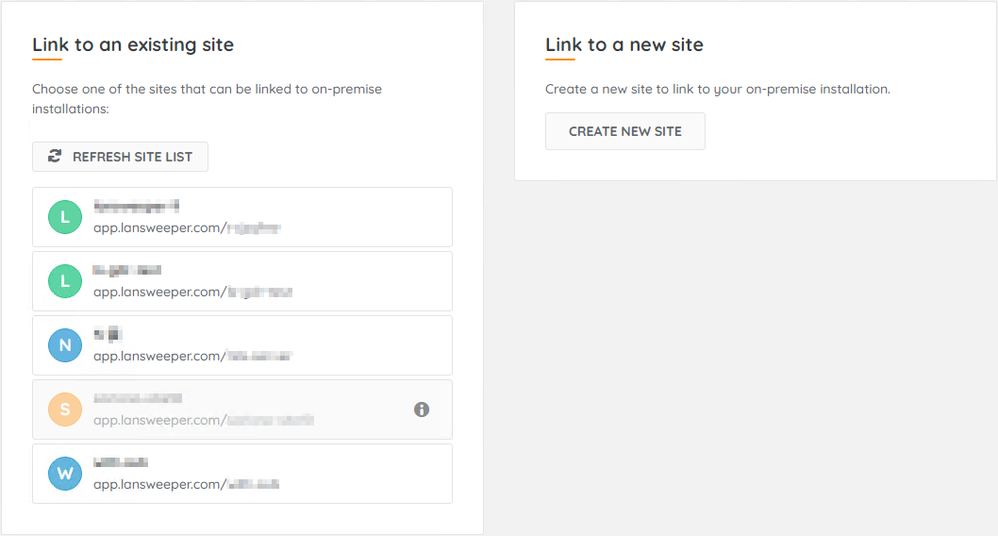Click the first green L avatar

click(65, 217)
